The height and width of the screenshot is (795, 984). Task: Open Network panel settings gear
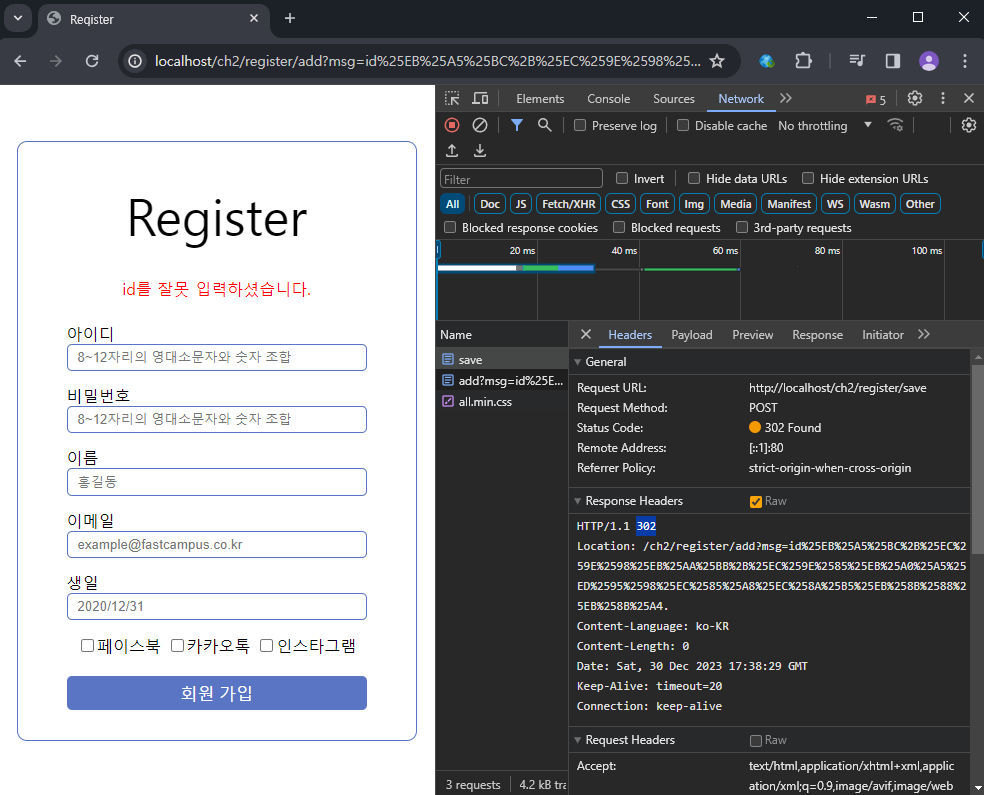point(969,125)
